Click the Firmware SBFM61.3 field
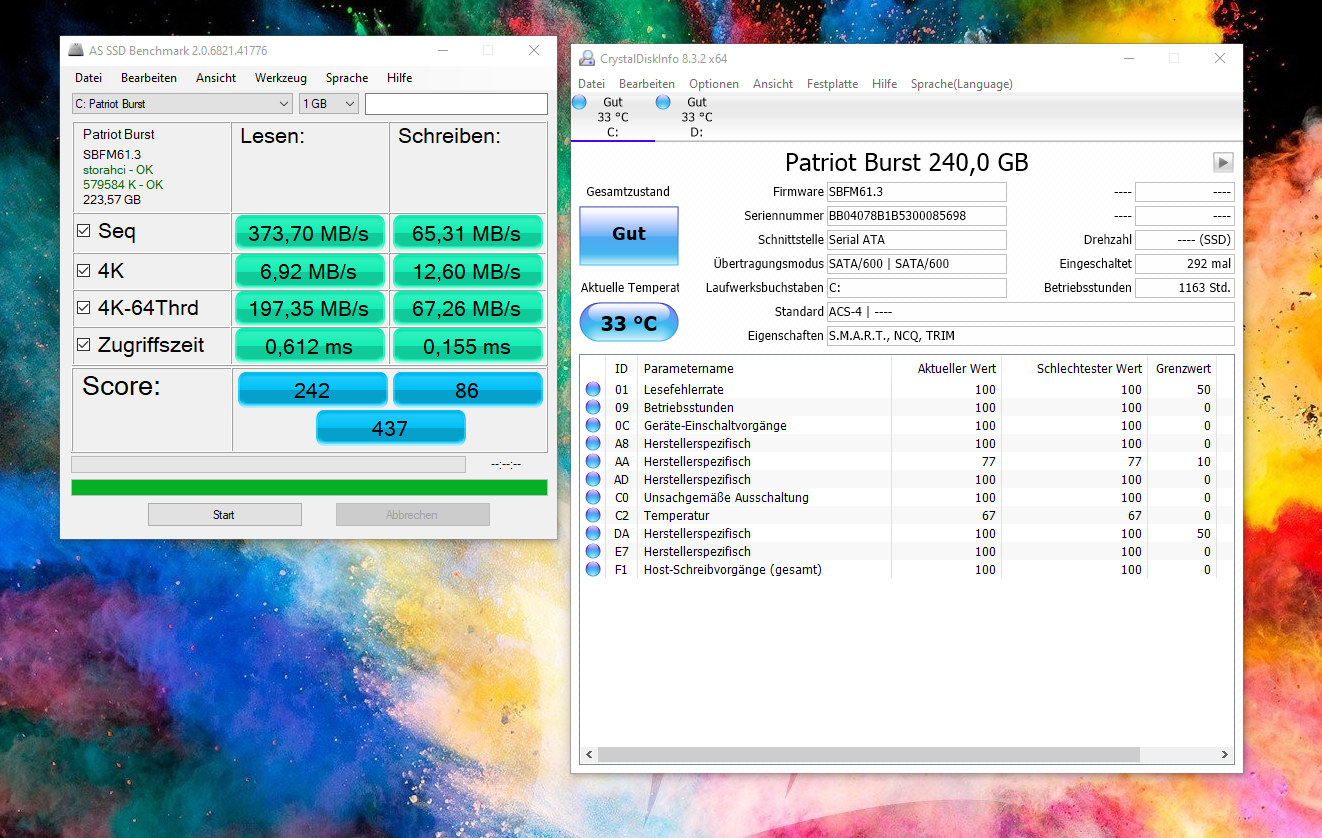1322x838 pixels. coord(916,192)
